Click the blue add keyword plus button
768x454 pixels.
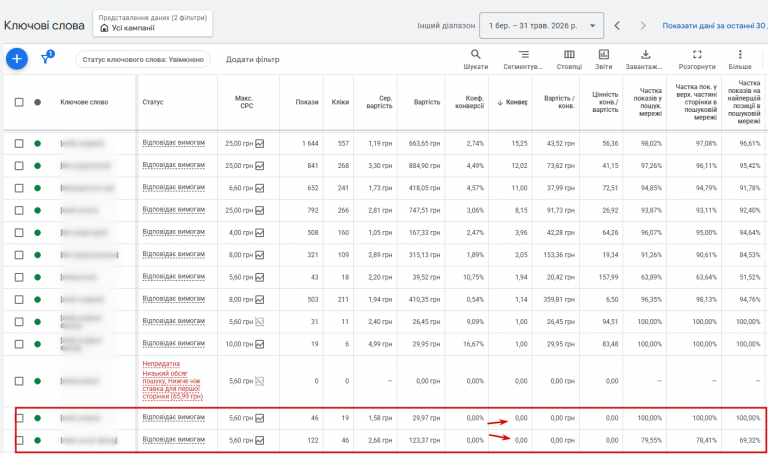[x=17, y=59]
